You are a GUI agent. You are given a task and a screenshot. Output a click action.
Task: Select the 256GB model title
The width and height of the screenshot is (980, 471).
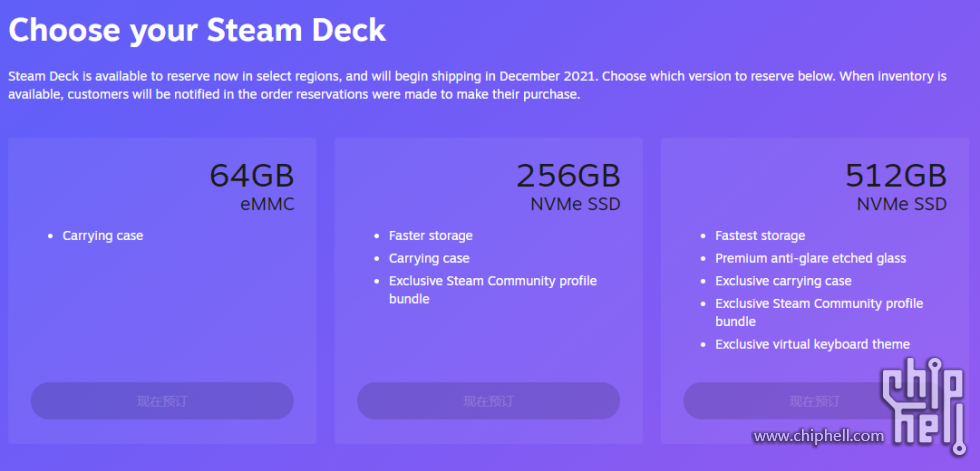point(568,176)
